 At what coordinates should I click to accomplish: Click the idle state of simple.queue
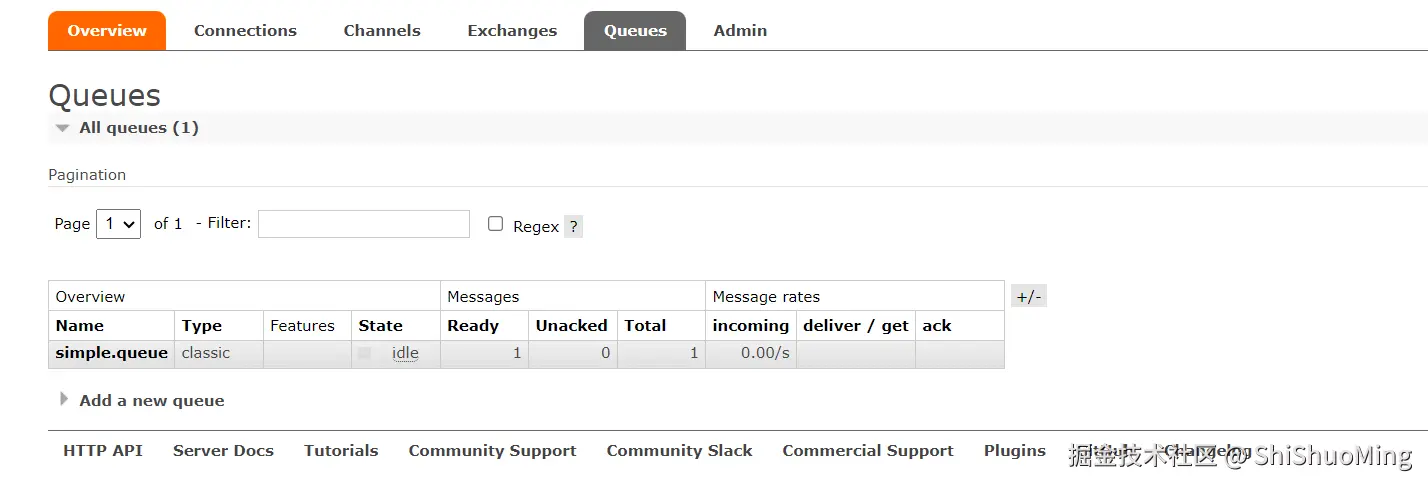pyautogui.click(x=405, y=353)
